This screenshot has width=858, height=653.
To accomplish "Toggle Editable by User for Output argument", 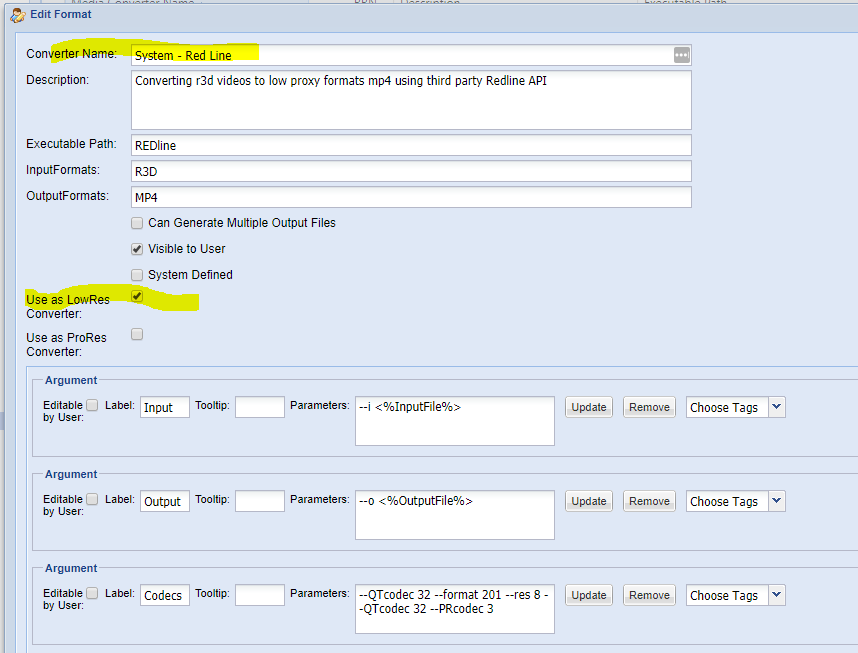I will pos(92,499).
